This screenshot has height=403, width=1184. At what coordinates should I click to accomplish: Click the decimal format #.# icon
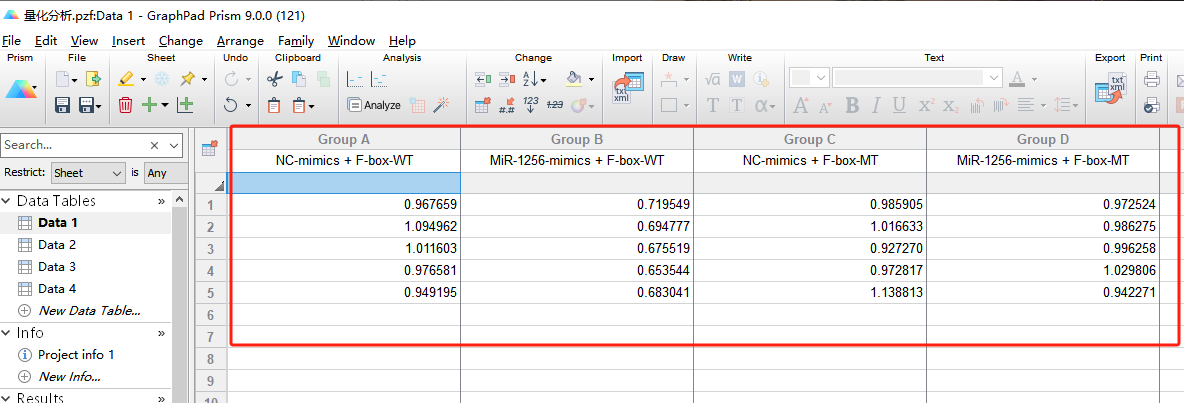pos(507,106)
